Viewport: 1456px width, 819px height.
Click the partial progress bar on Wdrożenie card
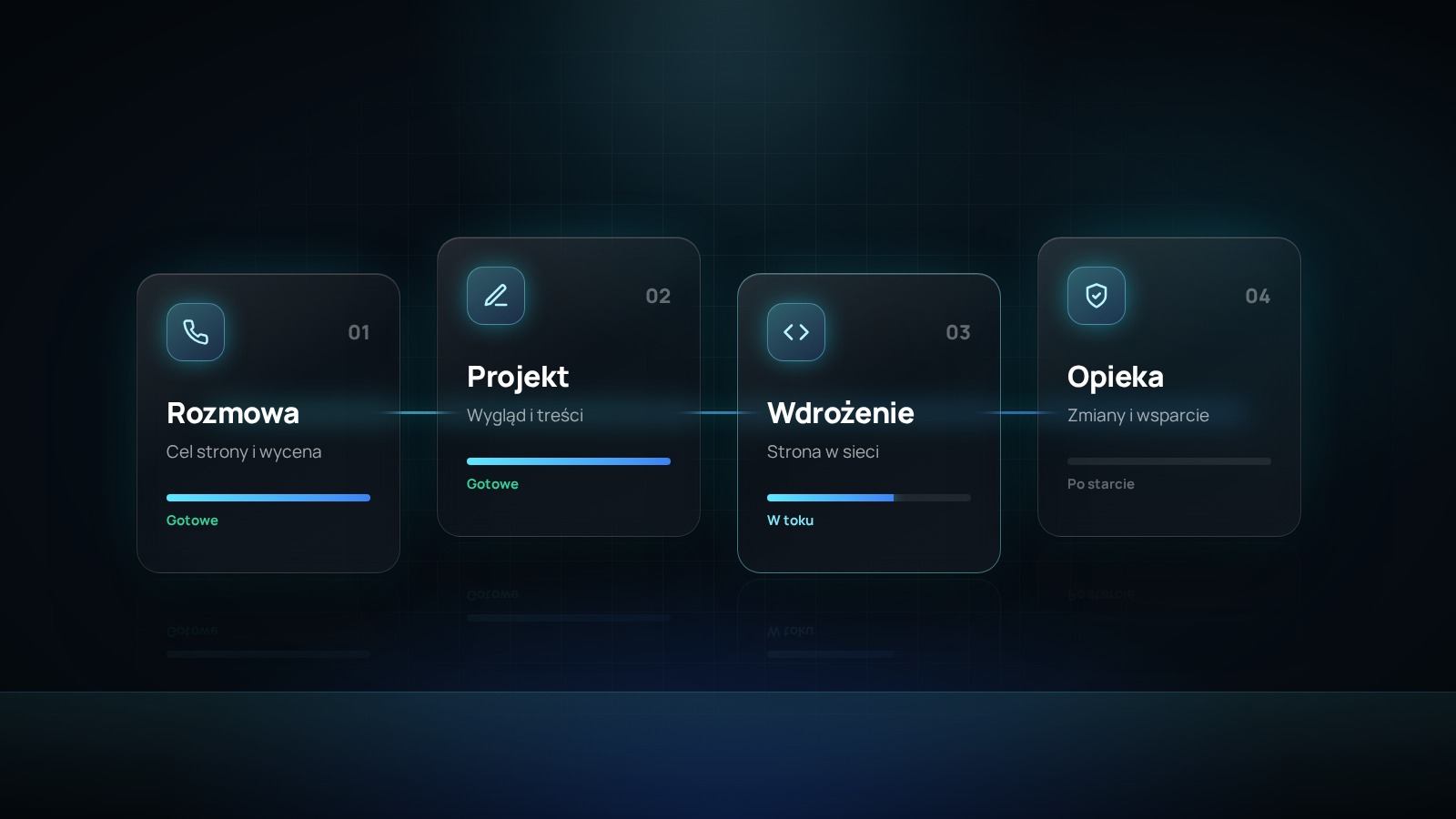tap(869, 498)
